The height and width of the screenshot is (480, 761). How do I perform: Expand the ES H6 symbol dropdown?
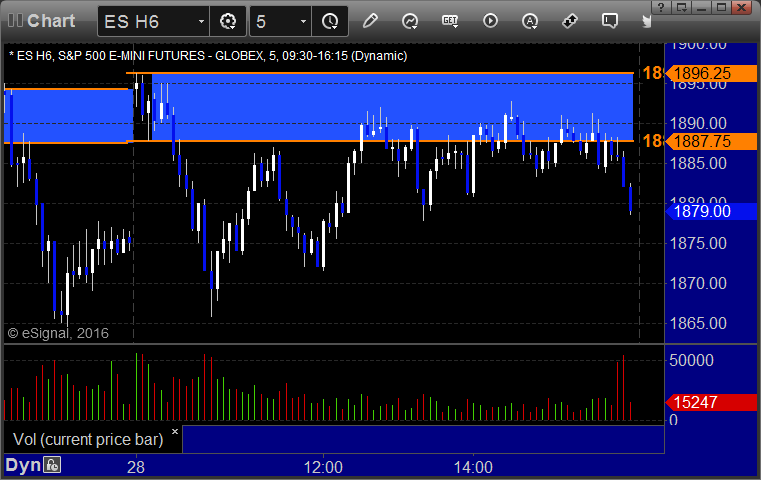[201, 21]
